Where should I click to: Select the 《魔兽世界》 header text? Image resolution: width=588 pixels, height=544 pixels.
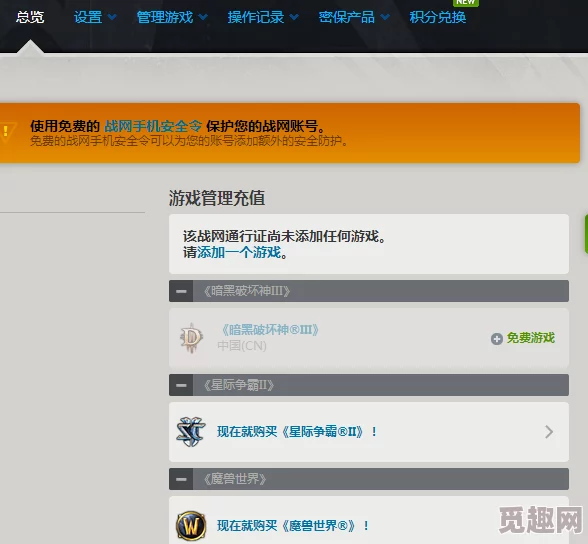point(235,479)
